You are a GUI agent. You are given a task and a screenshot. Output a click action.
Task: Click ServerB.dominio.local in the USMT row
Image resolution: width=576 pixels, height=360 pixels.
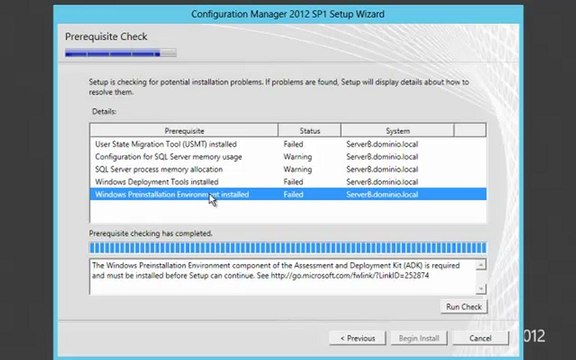click(382, 144)
